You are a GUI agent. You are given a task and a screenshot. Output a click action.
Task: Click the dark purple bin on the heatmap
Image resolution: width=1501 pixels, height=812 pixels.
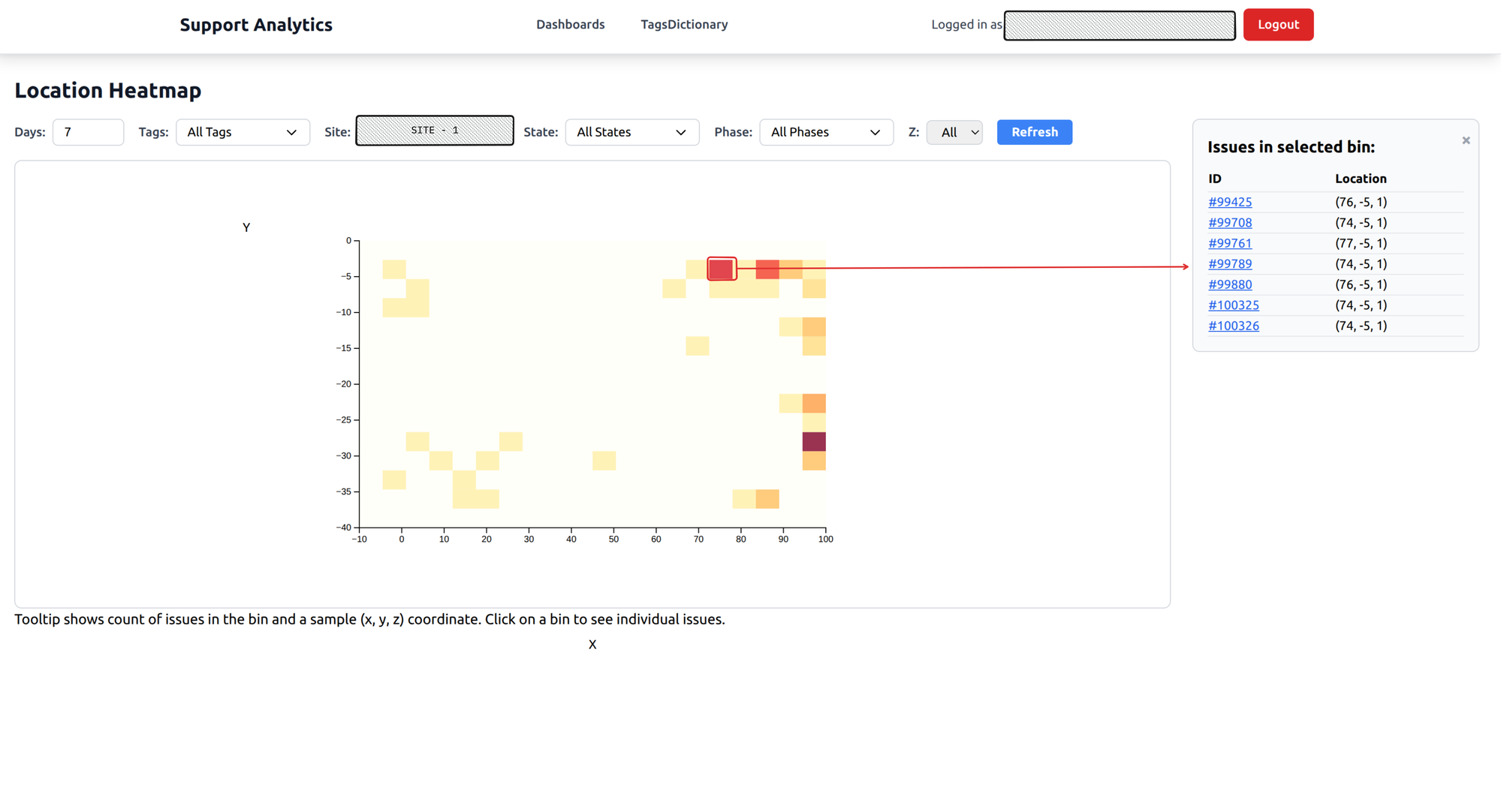(x=813, y=441)
